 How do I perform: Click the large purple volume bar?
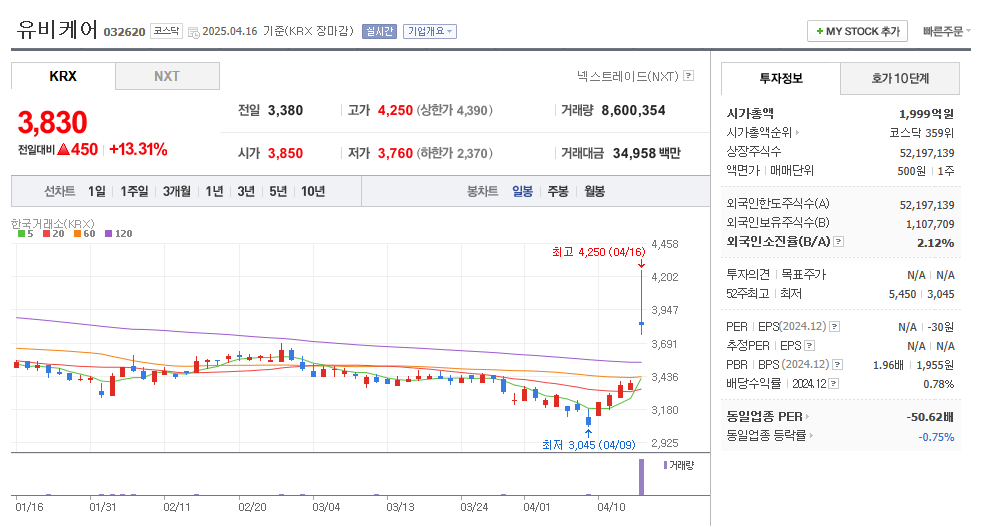pyautogui.click(x=642, y=477)
